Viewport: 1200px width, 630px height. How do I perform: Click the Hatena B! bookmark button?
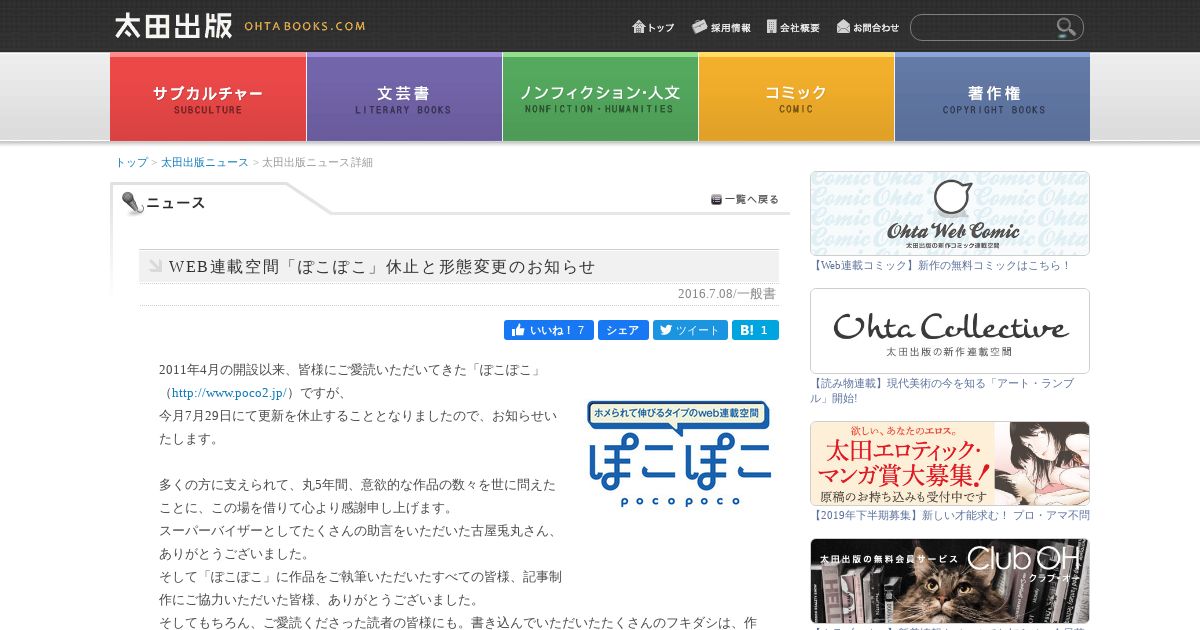755,330
